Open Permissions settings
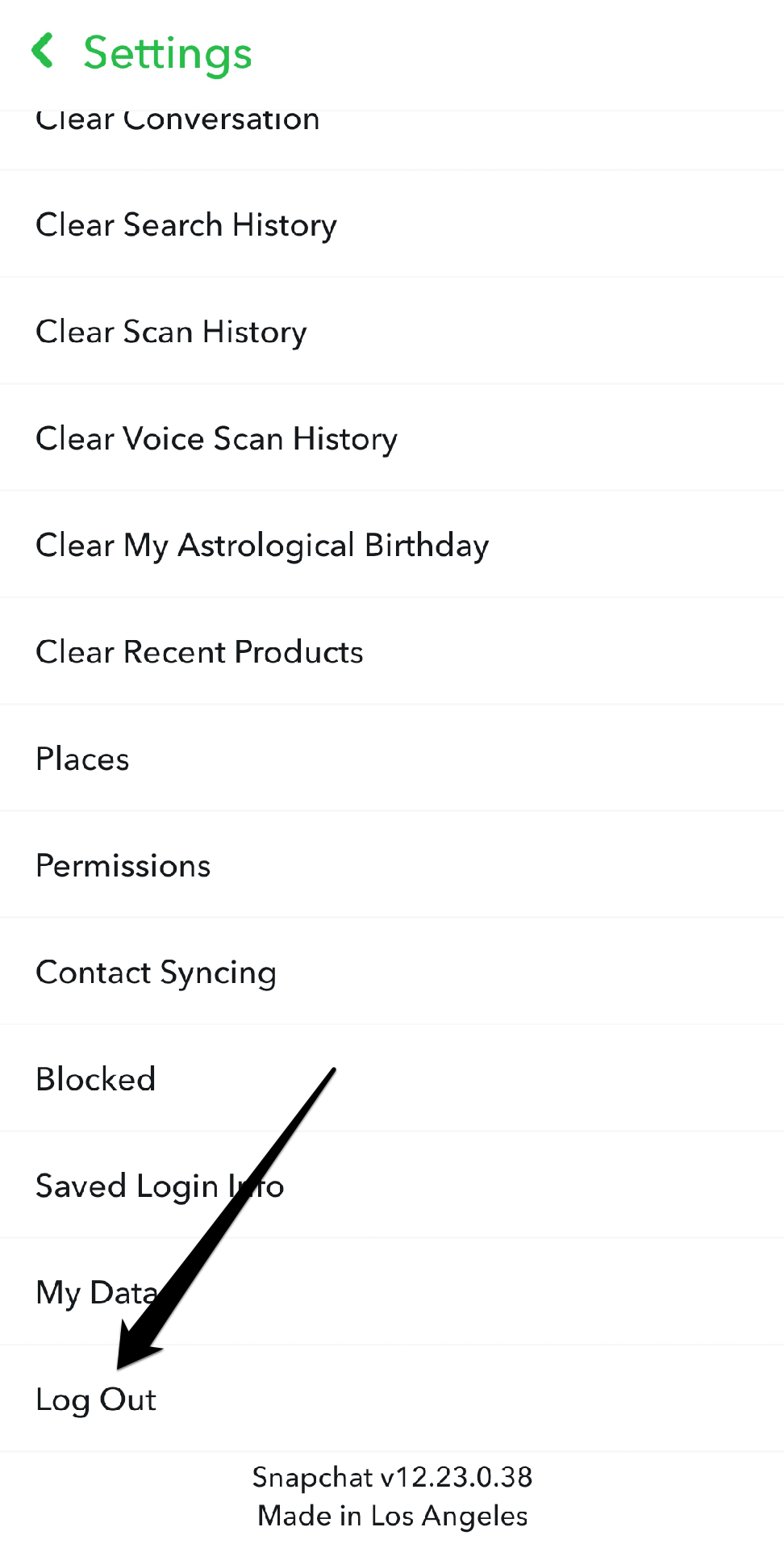The height and width of the screenshot is (1548, 784). pyautogui.click(x=123, y=866)
